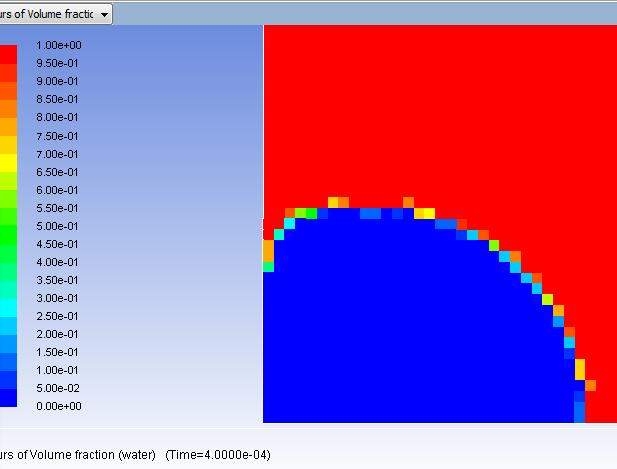Click the 4.00e-01 legend value
The image size is (617, 469).
(x=57, y=262)
